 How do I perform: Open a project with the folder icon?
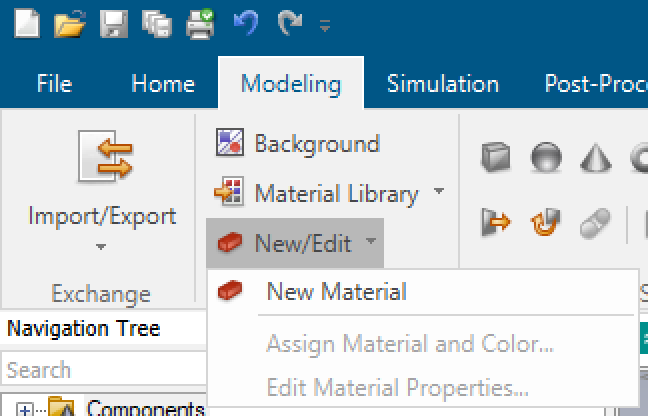[70, 24]
